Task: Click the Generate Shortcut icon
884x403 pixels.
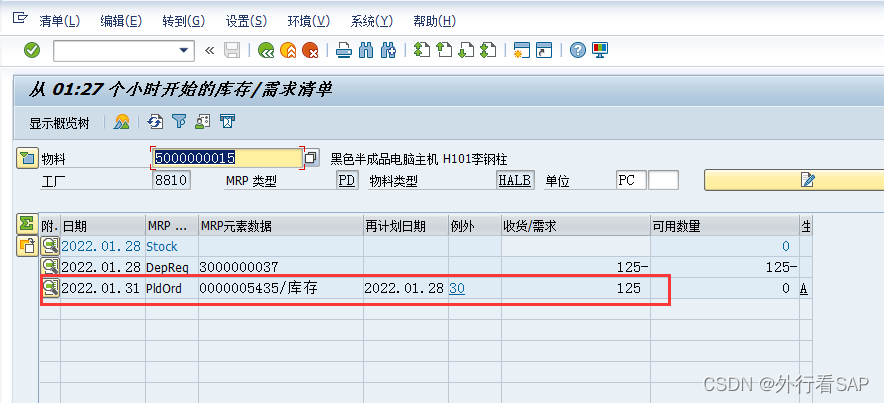Action: coord(543,50)
